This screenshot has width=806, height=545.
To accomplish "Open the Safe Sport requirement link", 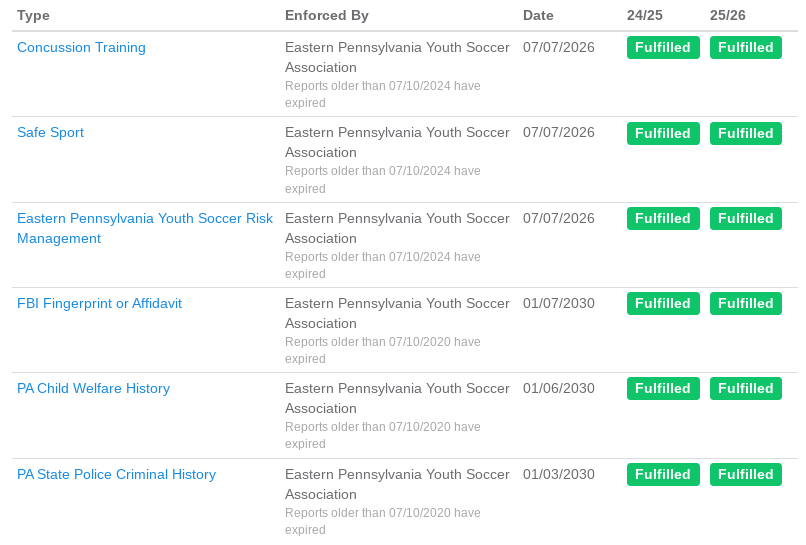I will (x=50, y=133).
